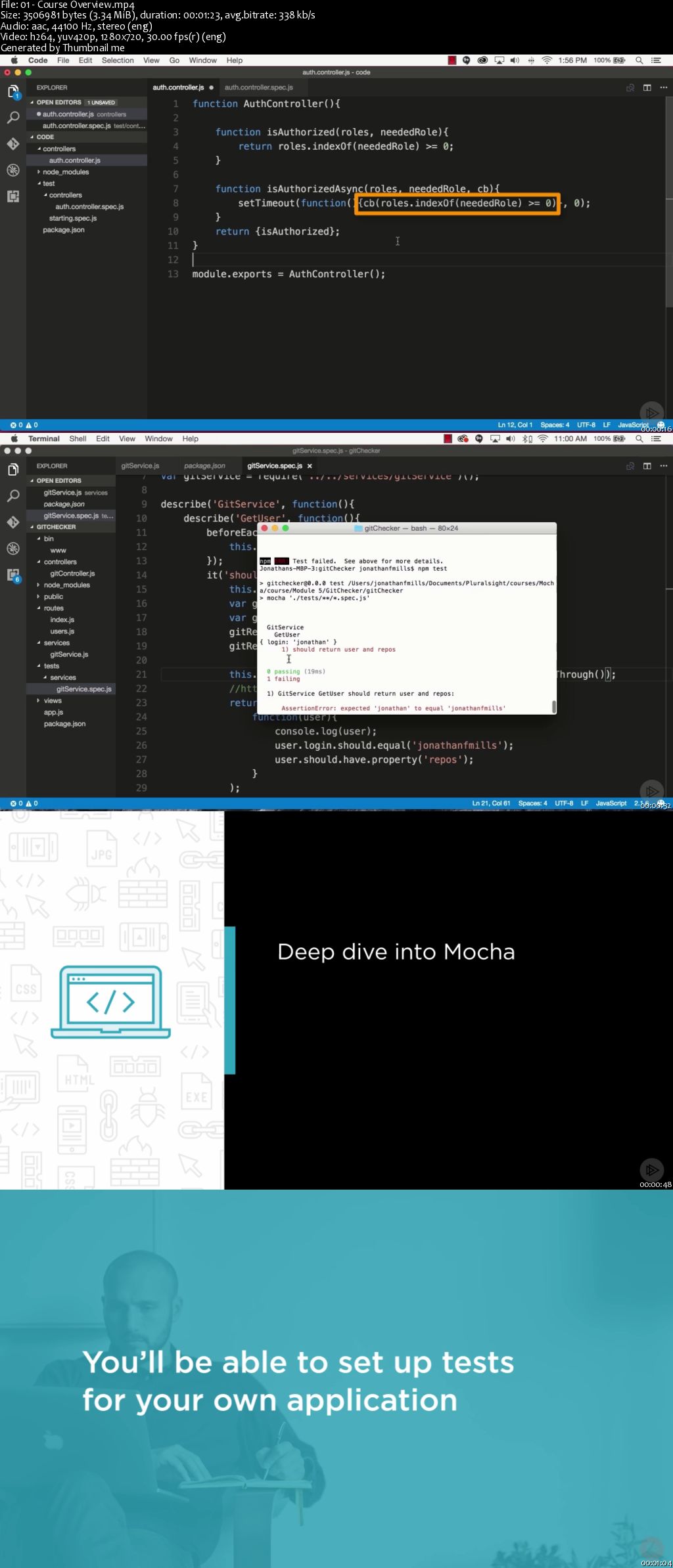
Task: Select gitService.spec.js in gitChecker OPEN EDITORS list
Action: pyautogui.click(x=71, y=516)
